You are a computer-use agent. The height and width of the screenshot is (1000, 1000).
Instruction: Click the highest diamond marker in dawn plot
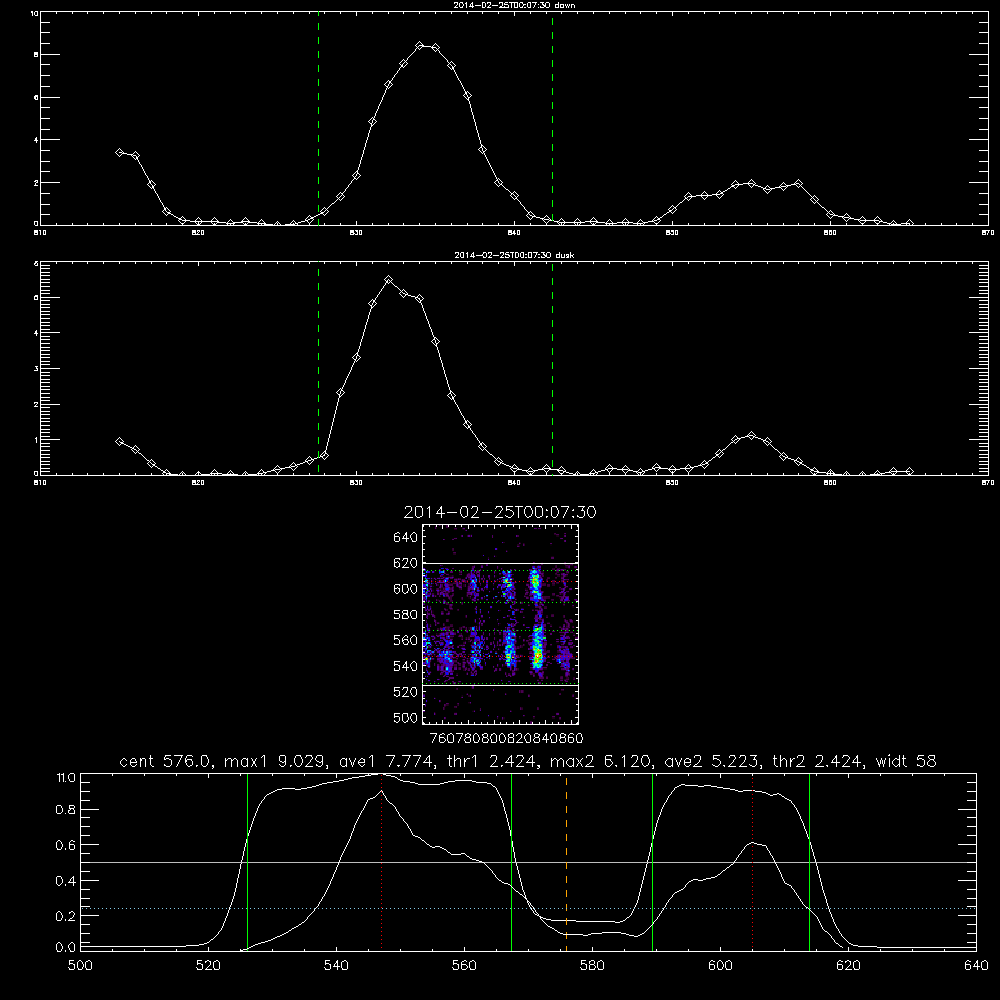click(x=420, y=45)
